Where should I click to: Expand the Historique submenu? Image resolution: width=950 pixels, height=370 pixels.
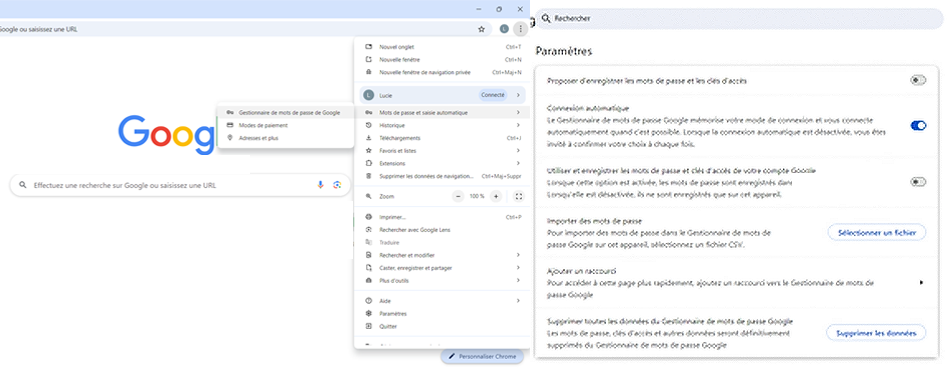pyautogui.click(x=518, y=125)
